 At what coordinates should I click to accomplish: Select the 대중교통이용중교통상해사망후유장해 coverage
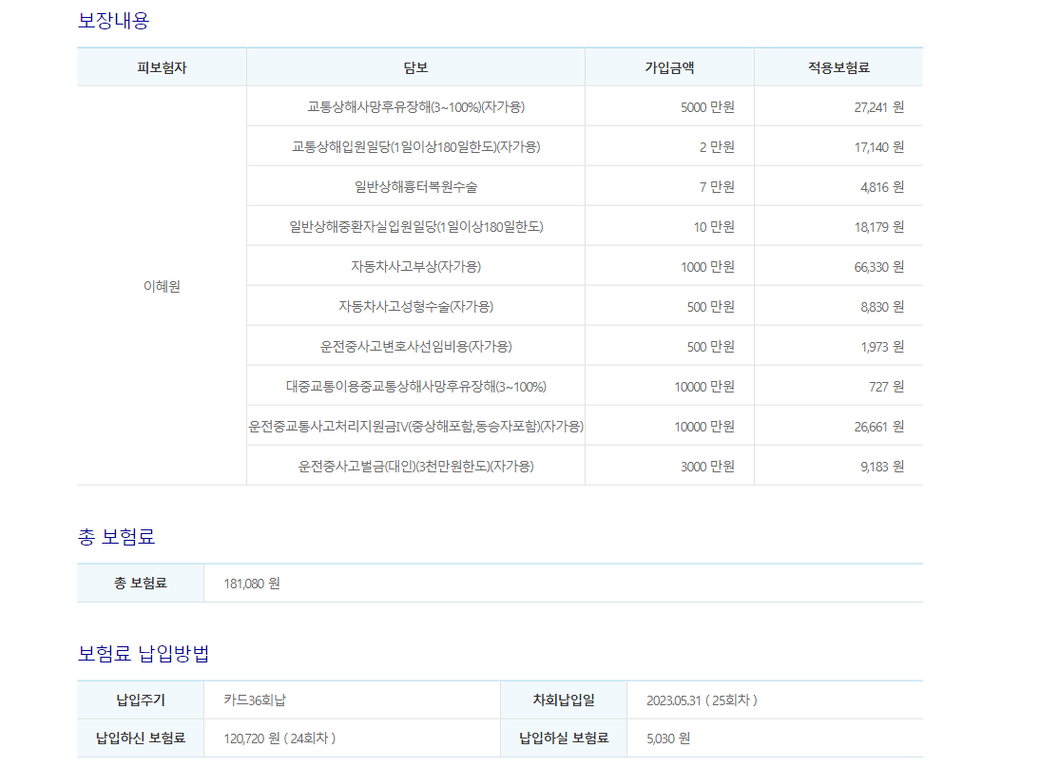[x=415, y=387]
